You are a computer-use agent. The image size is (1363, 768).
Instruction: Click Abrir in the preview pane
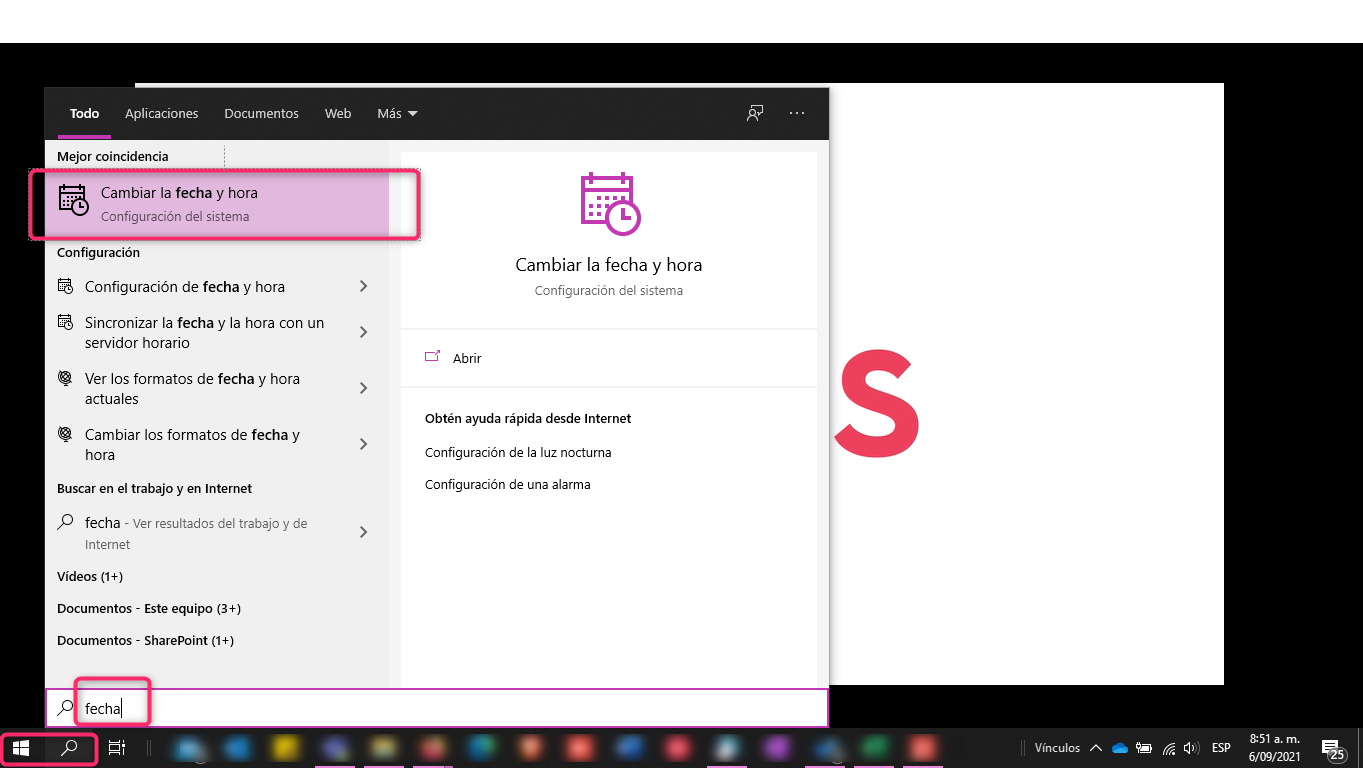pos(466,358)
